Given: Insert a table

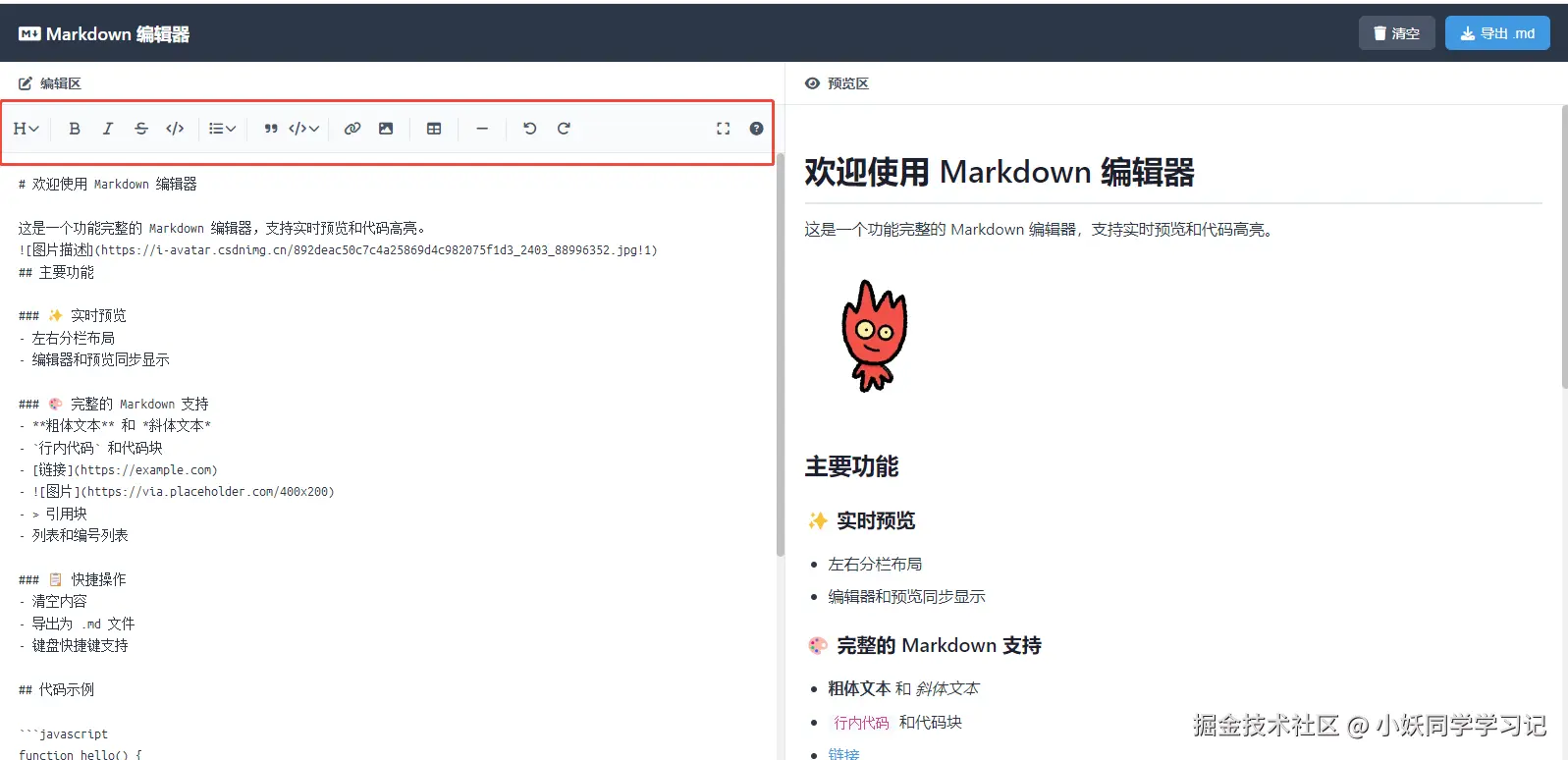Looking at the screenshot, I should 434,129.
